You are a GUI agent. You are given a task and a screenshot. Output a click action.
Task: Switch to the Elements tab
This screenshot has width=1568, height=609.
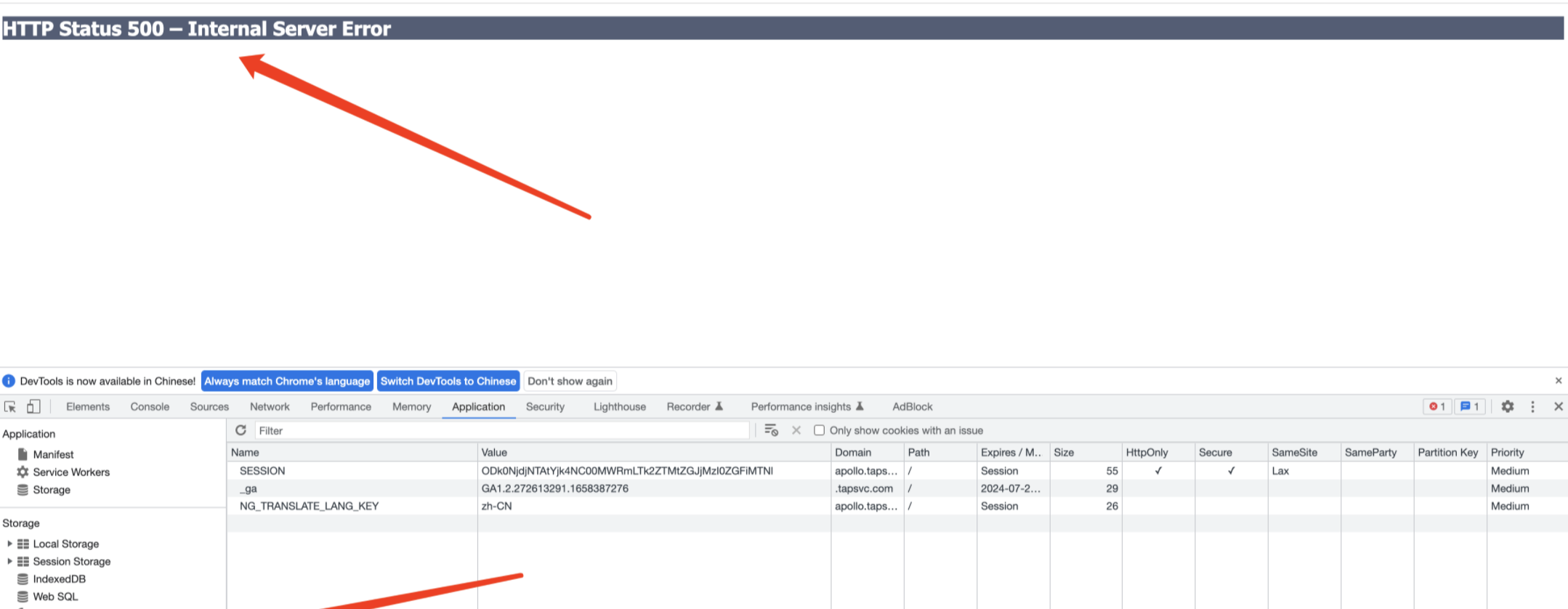pos(88,407)
